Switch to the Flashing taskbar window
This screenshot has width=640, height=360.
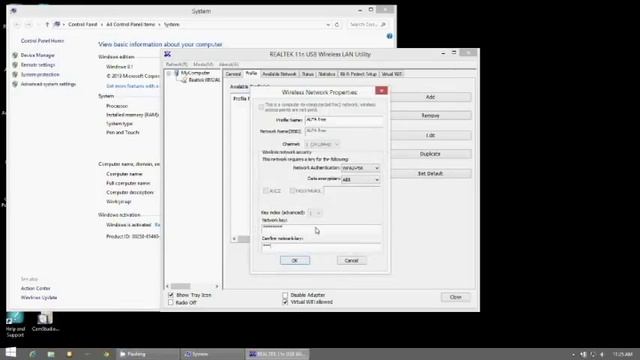pos(148,354)
